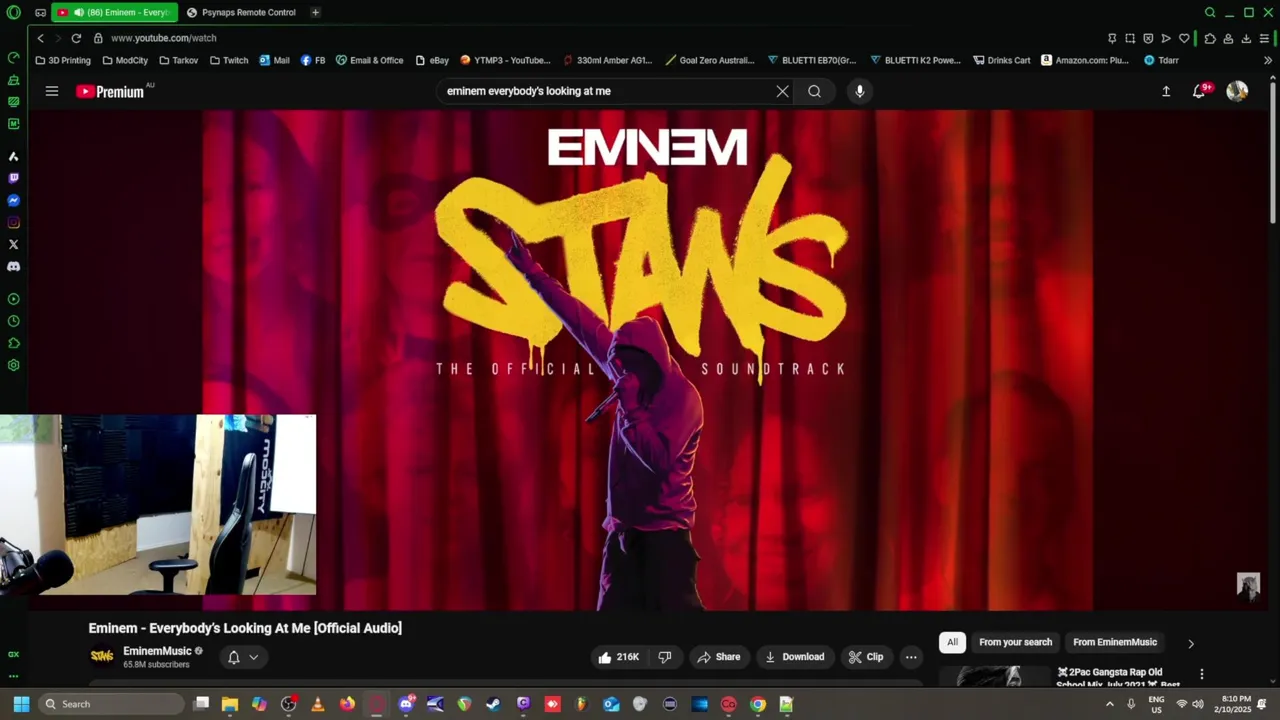Open the Windows Start menu
The image size is (1280, 720).
click(x=21, y=704)
